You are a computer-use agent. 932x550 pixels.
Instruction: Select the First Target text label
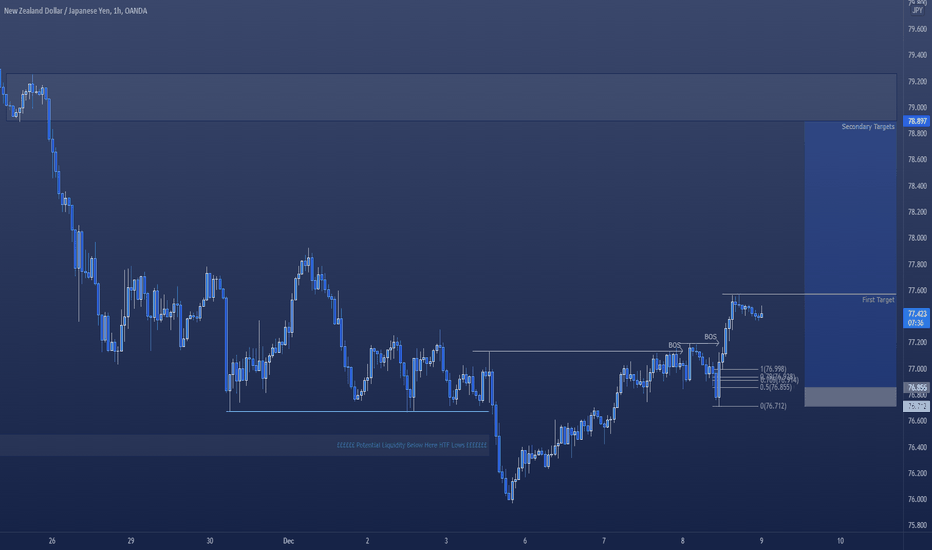click(x=878, y=300)
